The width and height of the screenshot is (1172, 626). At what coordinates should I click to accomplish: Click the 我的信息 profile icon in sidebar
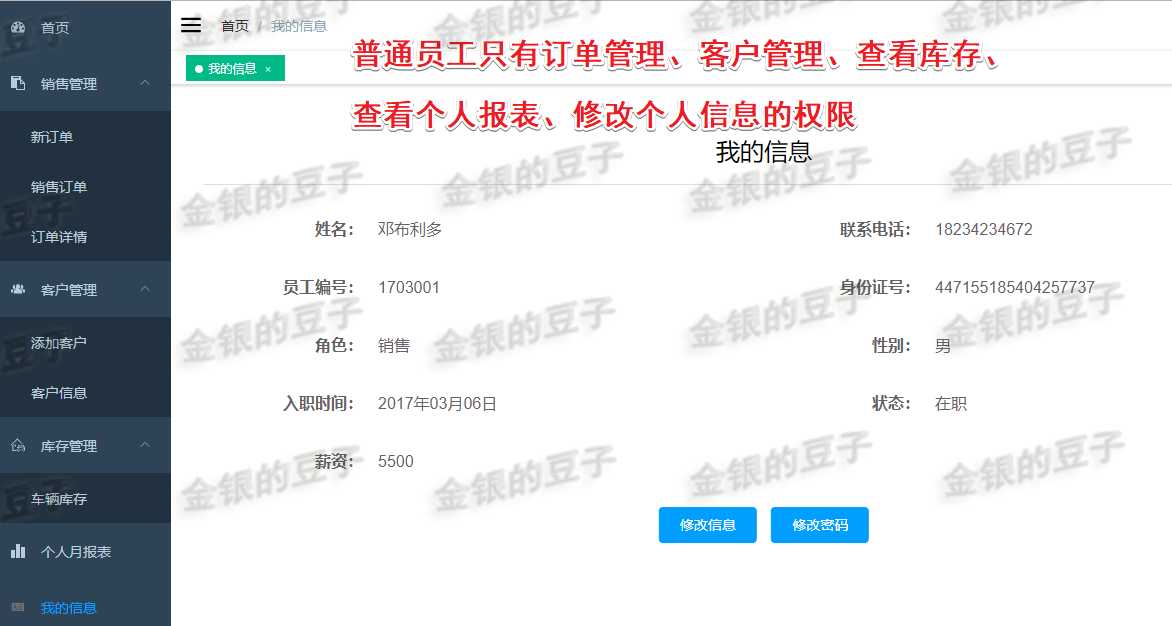(x=20, y=607)
